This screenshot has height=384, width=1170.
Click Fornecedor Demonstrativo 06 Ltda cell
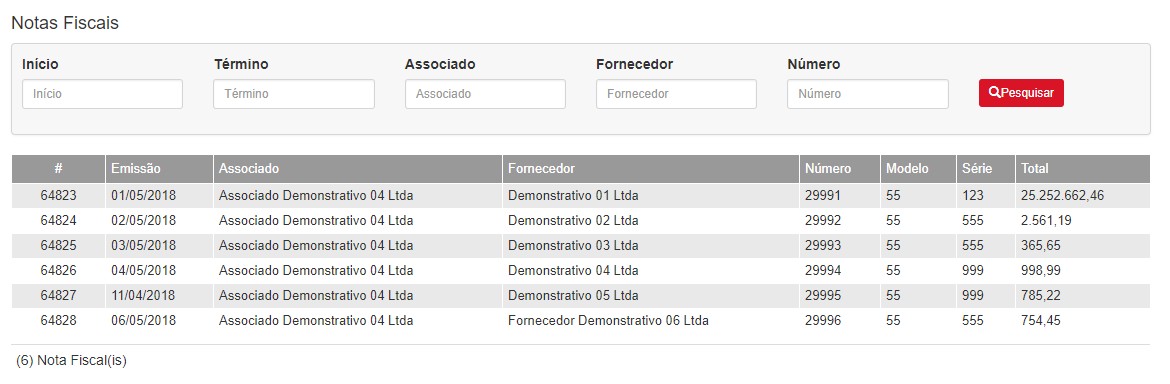click(608, 321)
